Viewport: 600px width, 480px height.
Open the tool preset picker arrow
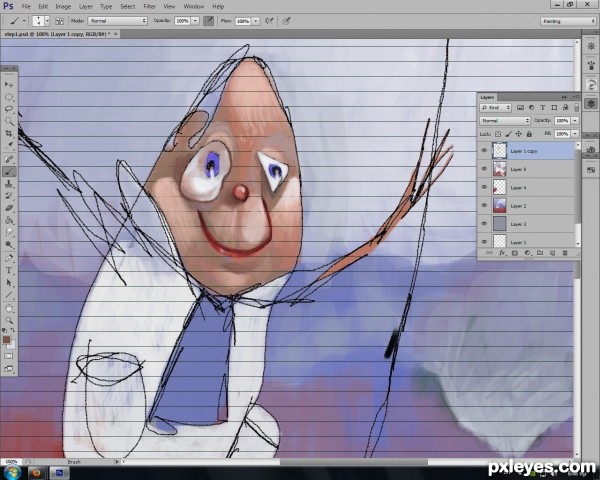pyautogui.click(x=24, y=21)
